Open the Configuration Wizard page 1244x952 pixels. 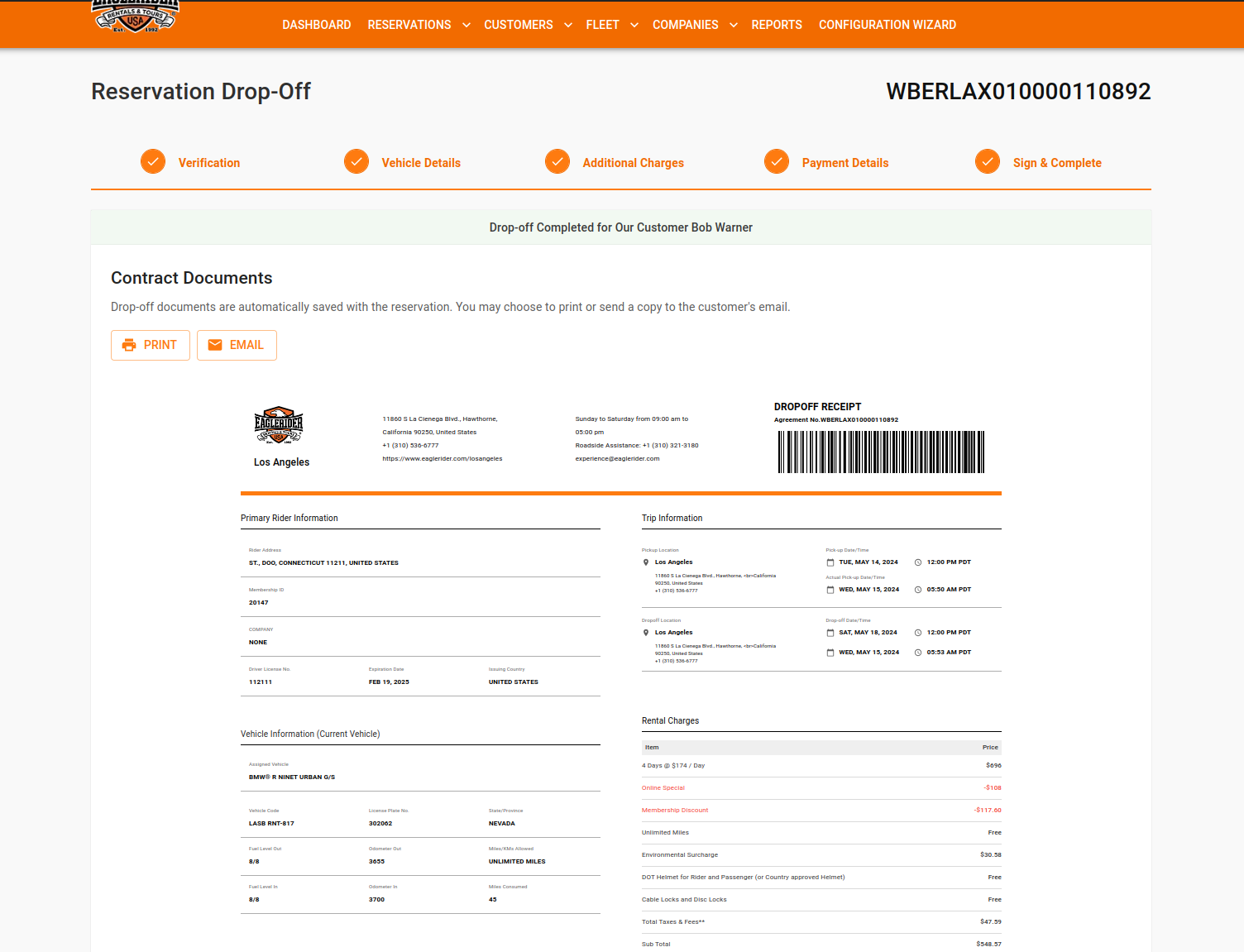(888, 25)
